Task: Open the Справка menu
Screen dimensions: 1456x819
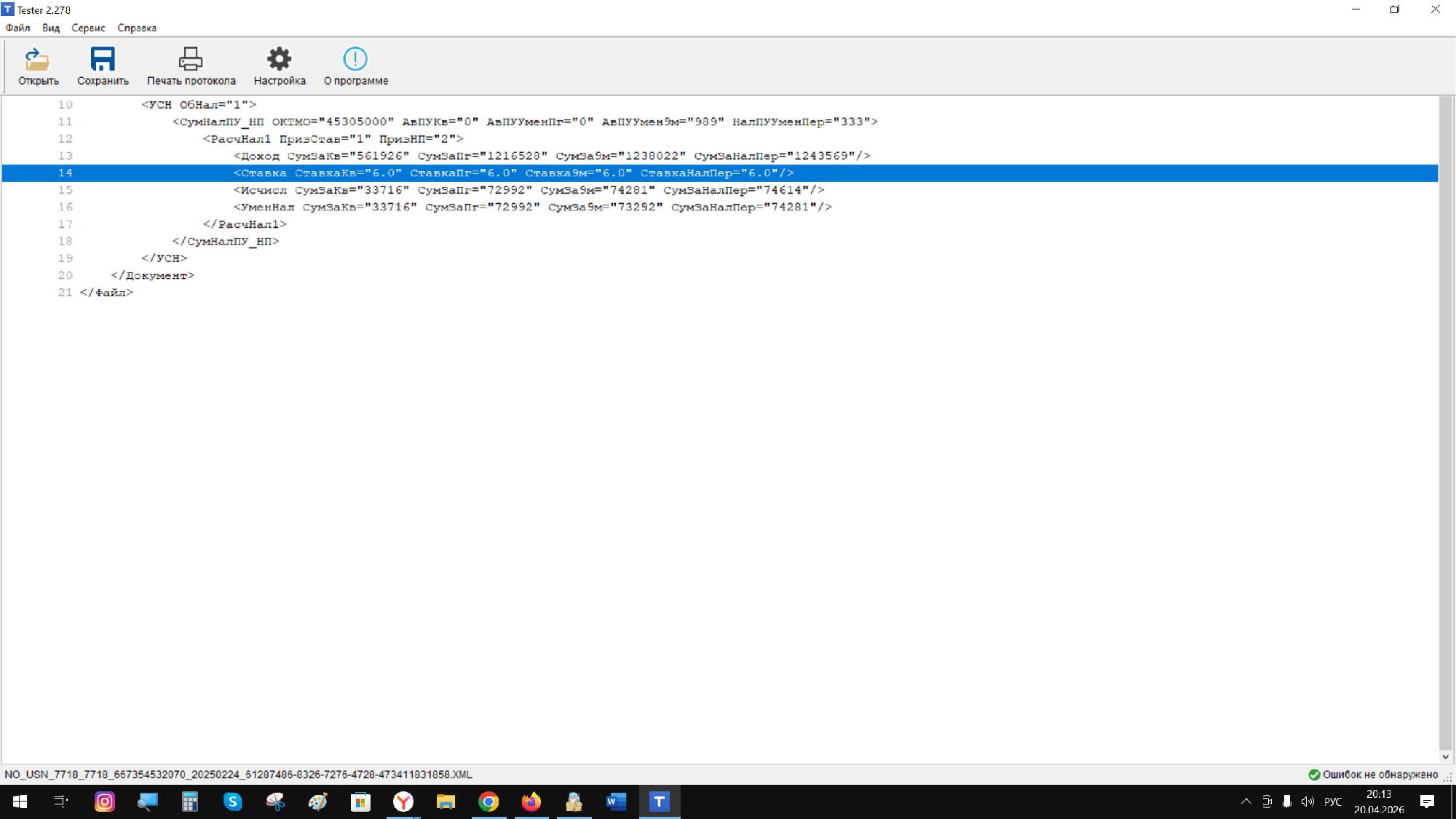Action: (137, 28)
